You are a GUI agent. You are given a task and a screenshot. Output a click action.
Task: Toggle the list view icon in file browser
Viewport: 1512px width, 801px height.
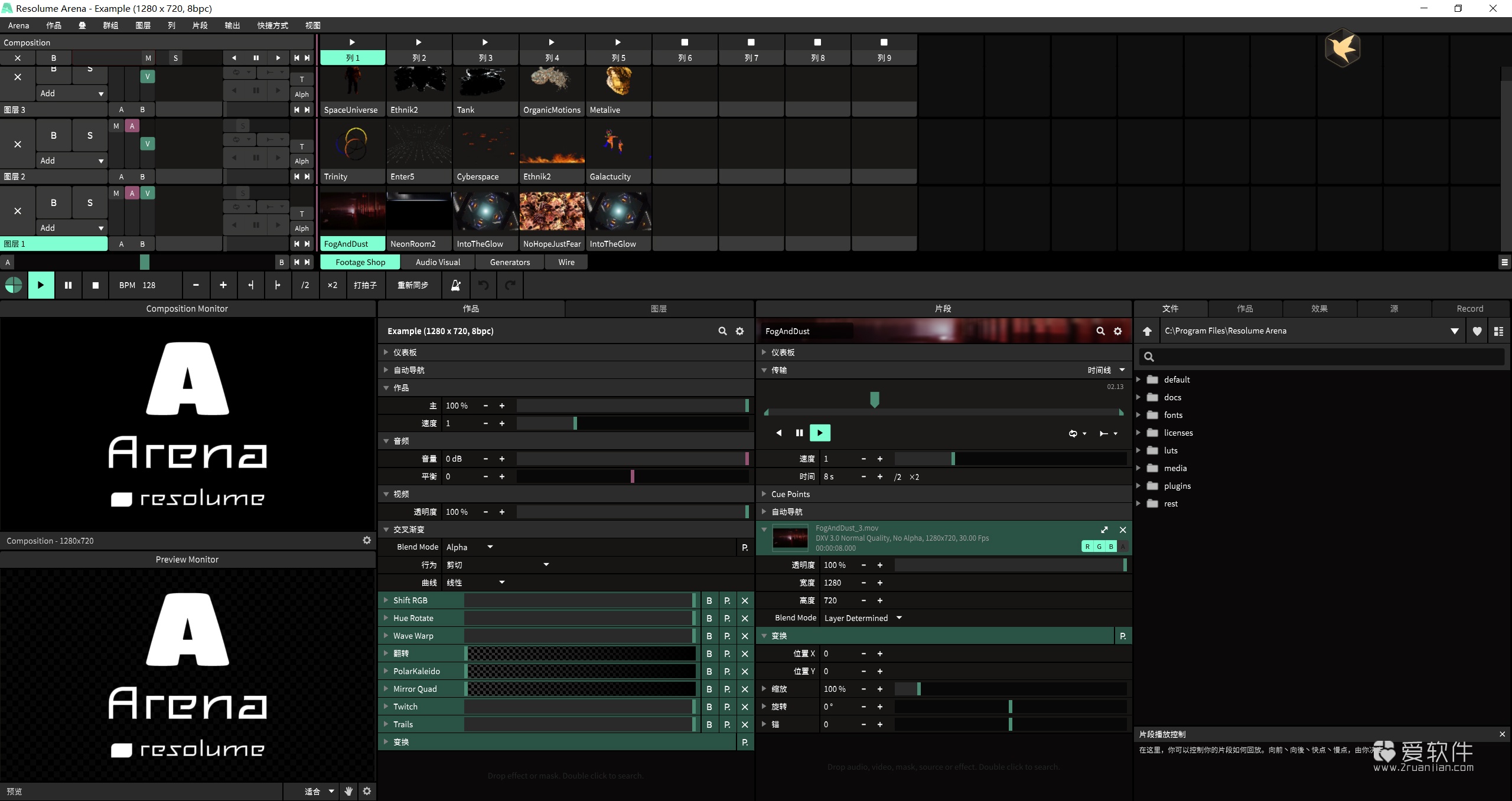click(1499, 331)
